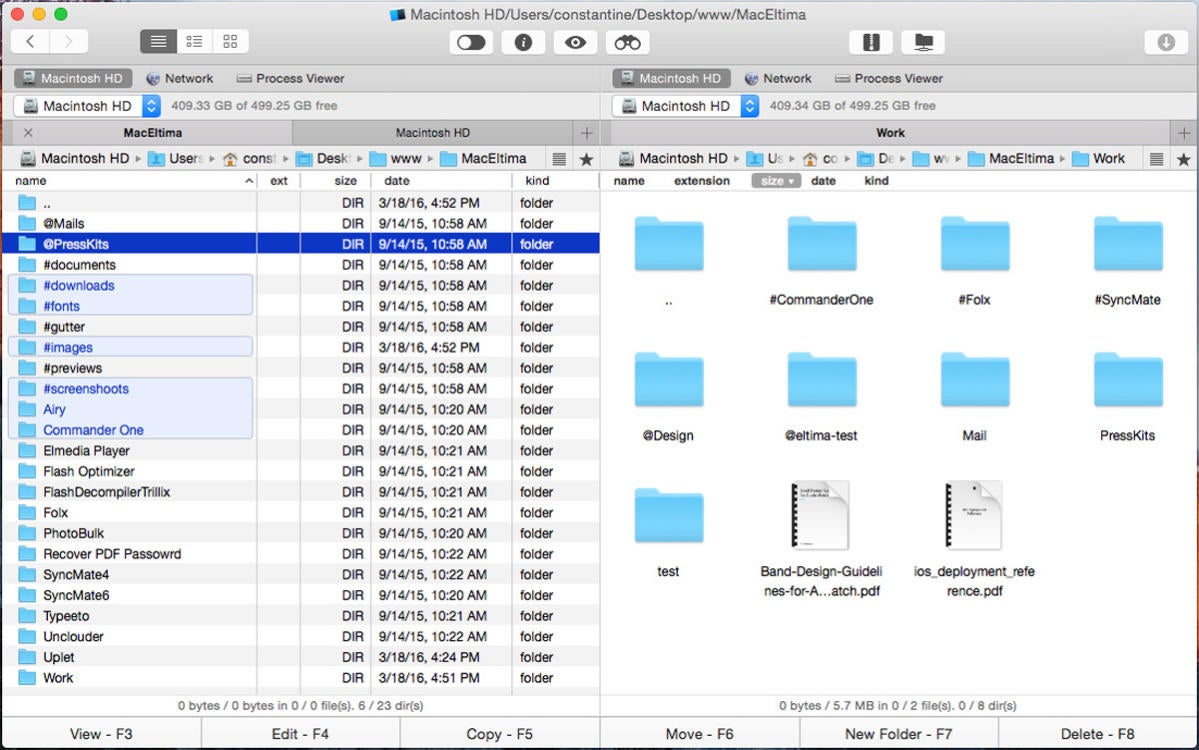Open right pane favorites star

[1184, 159]
